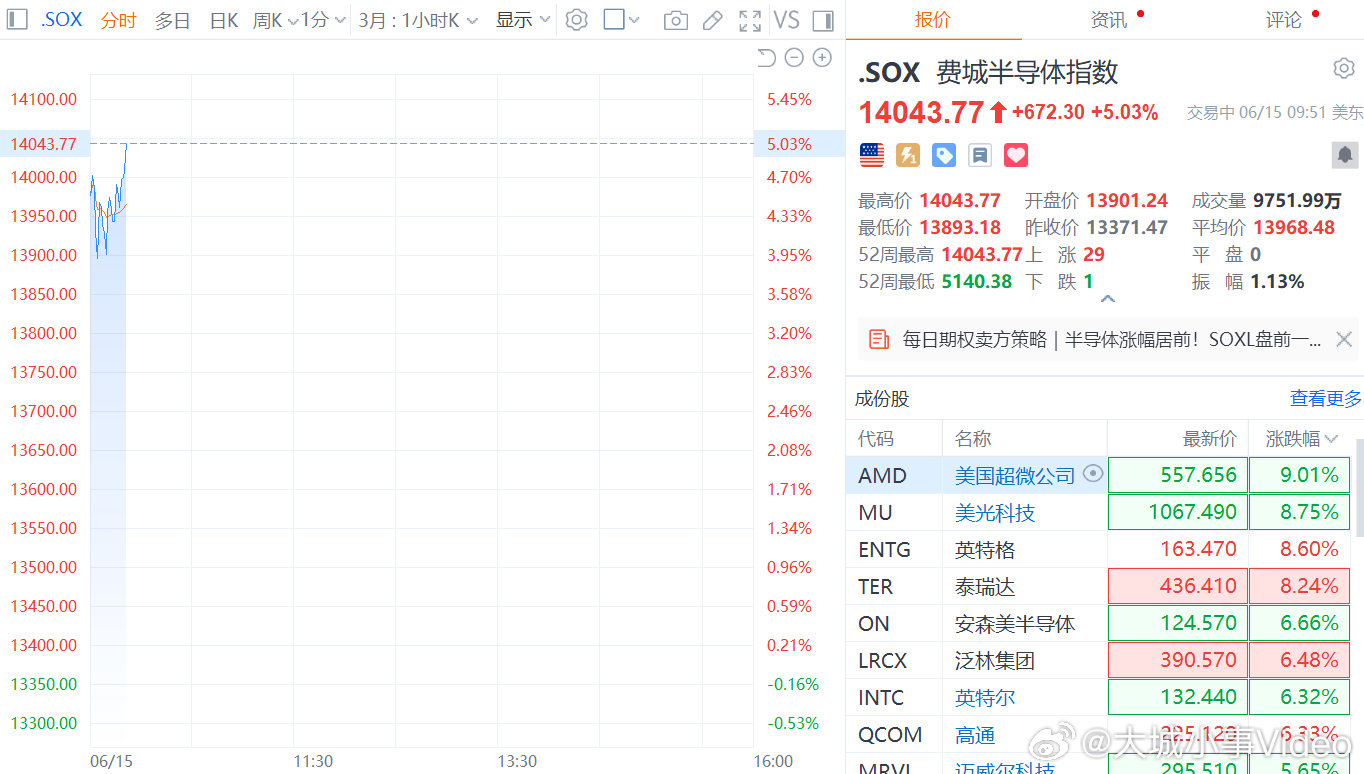1364x774 pixels.
Task: Open the 3月:1小时K range dropdown
Action: [418, 20]
